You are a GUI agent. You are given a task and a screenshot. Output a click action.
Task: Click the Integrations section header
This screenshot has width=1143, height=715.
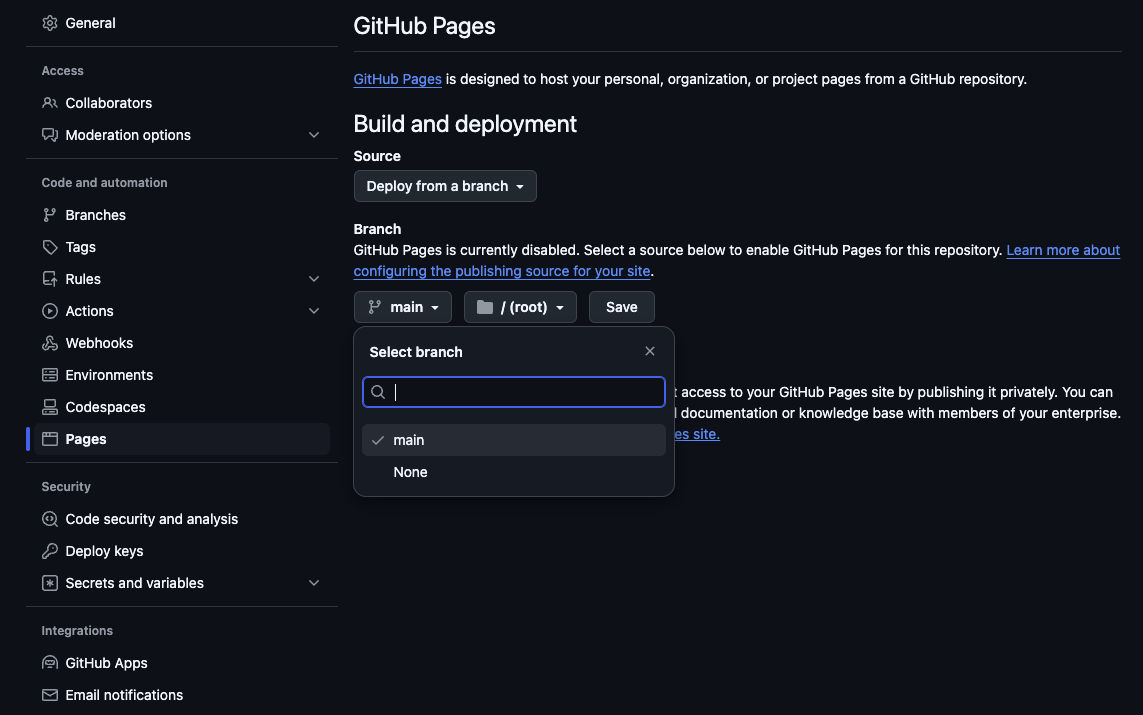point(77,631)
